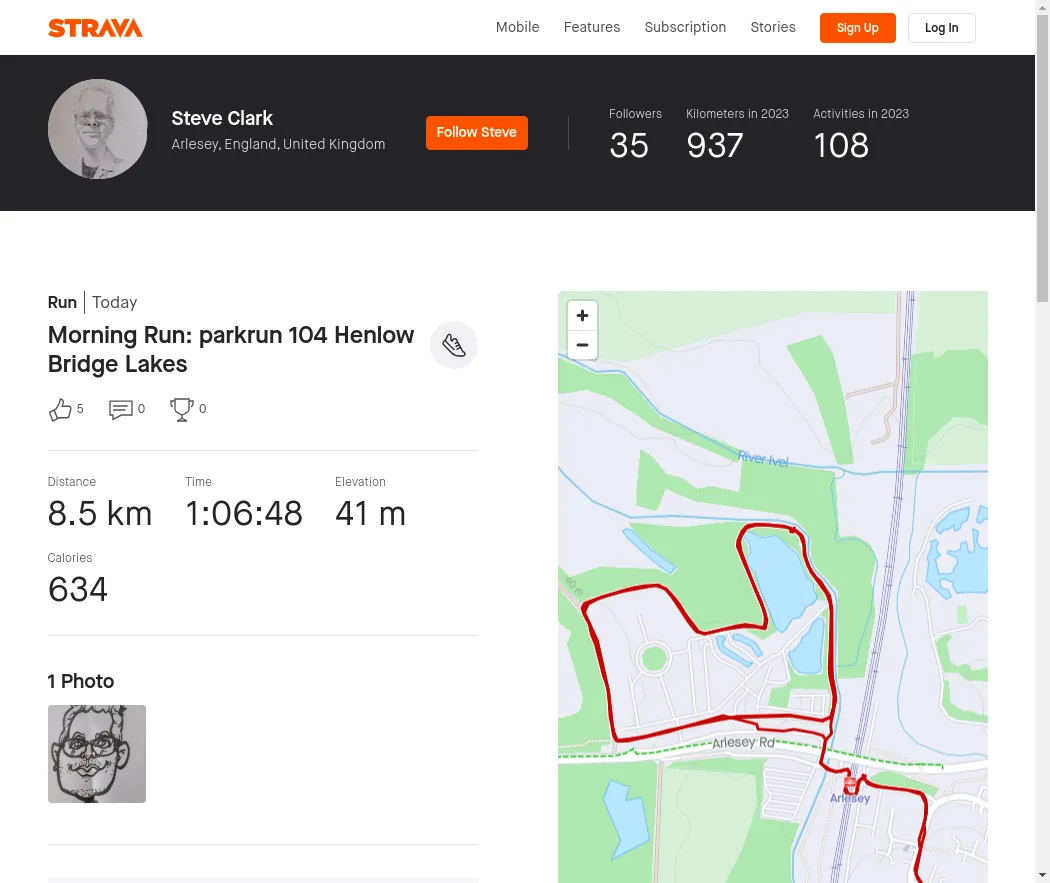Click the Arlesey station marker on map
This screenshot has height=883, width=1050.
(850, 783)
